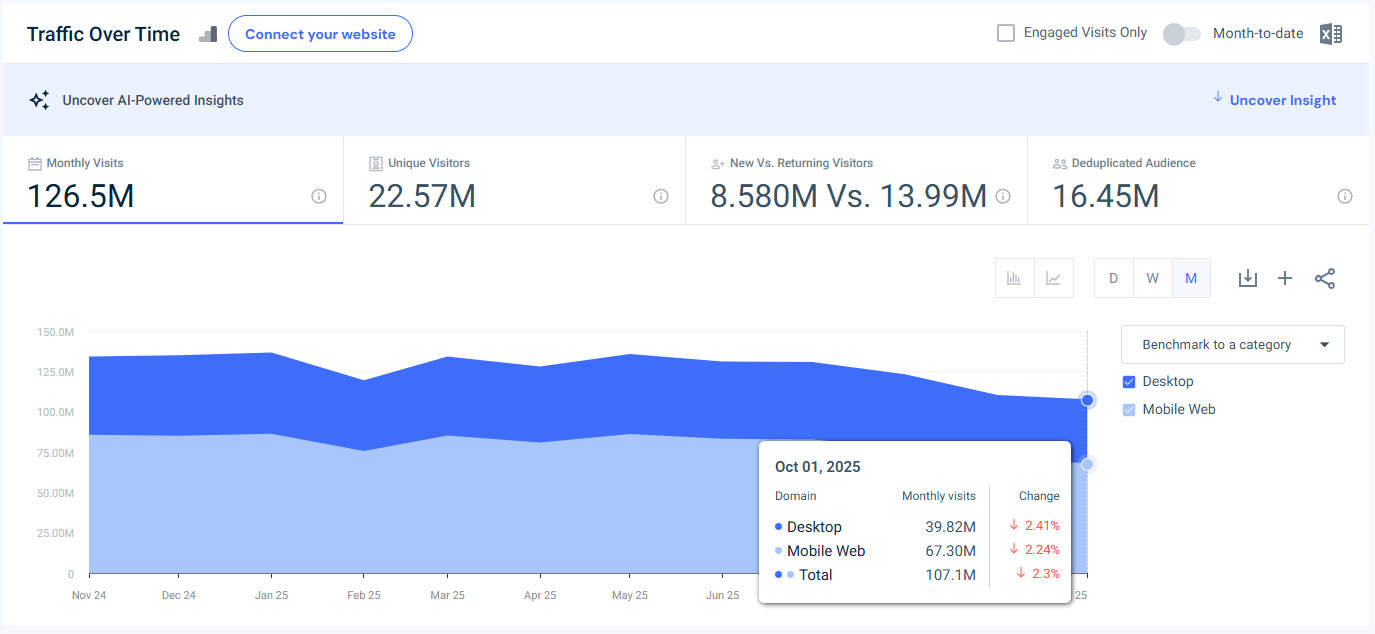The width and height of the screenshot is (1375, 634).
Task: Open the Uncover Insight link
Action: (1281, 100)
